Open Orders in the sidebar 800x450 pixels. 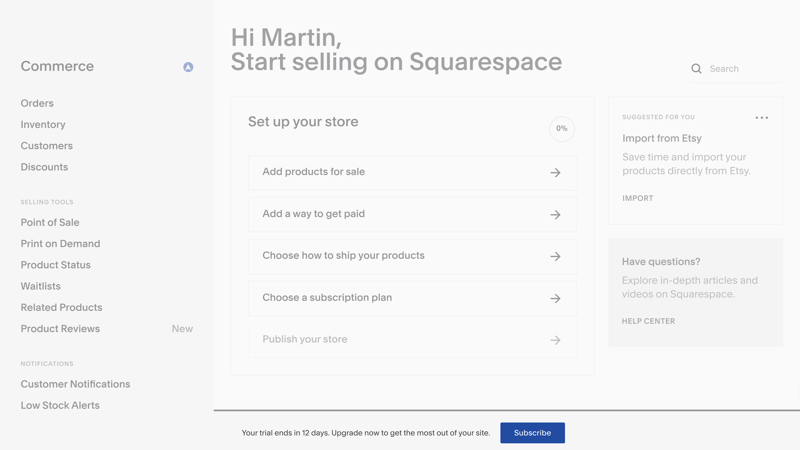point(37,103)
